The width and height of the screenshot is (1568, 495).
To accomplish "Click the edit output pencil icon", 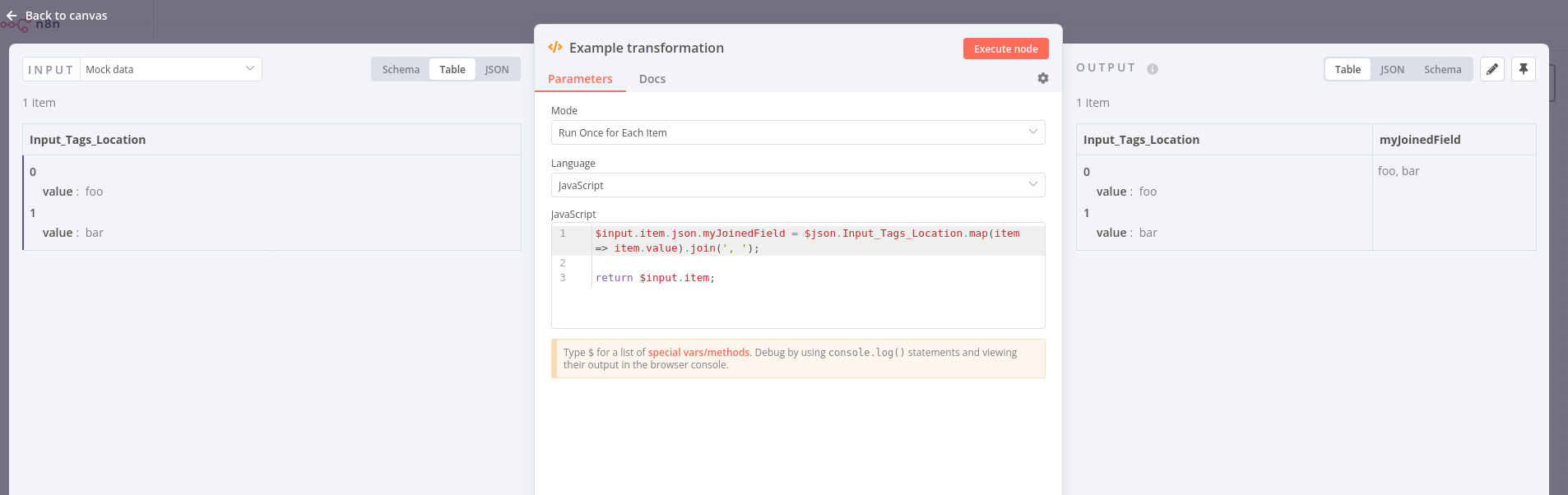I will pos(1491,69).
